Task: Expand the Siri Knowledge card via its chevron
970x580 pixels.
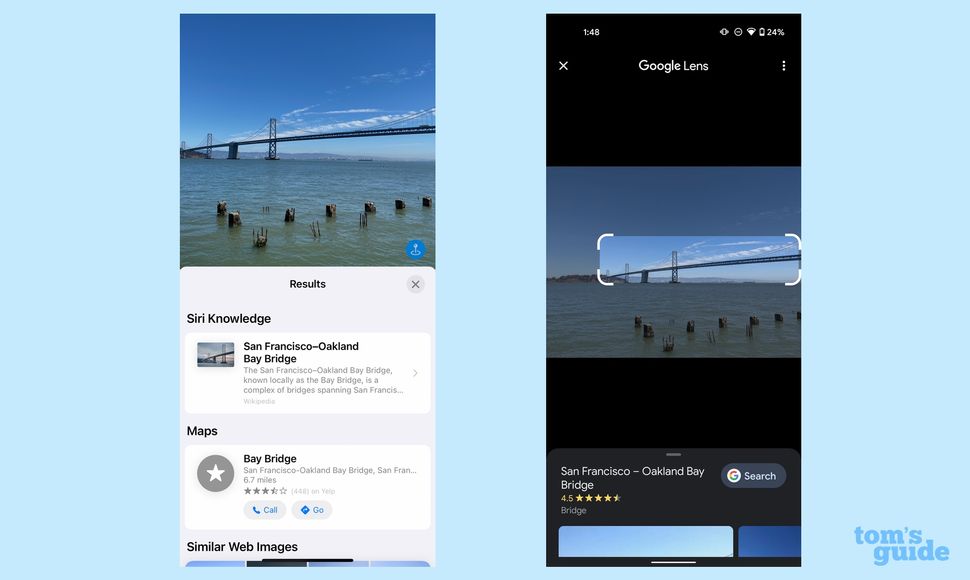Action: 415,372
